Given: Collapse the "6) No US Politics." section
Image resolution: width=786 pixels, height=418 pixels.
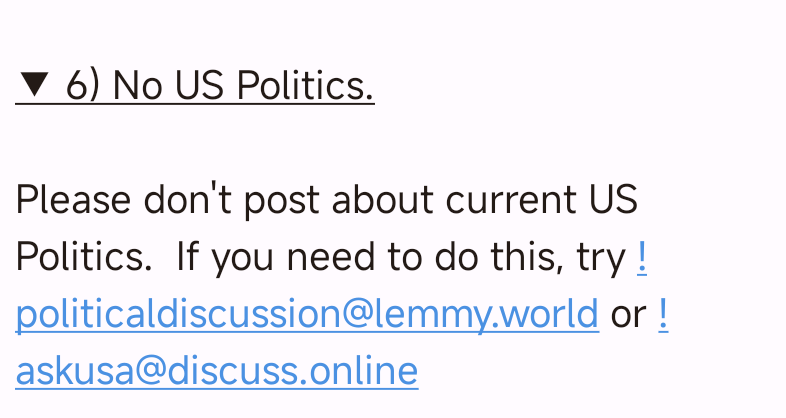Looking at the screenshot, I should click(x=195, y=87).
